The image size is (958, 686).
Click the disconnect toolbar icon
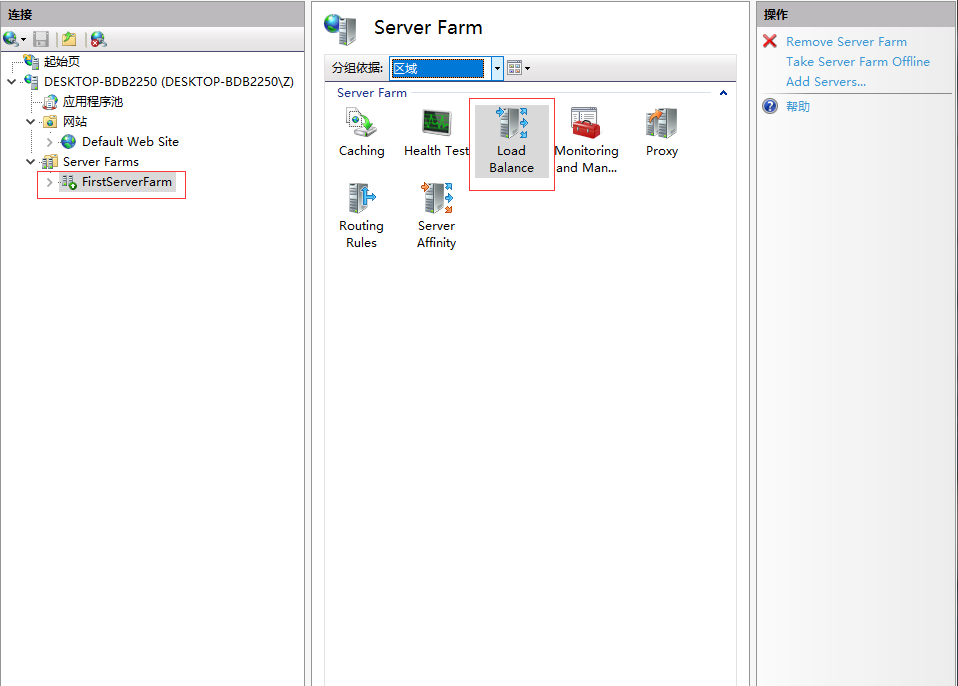coord(98,39)
